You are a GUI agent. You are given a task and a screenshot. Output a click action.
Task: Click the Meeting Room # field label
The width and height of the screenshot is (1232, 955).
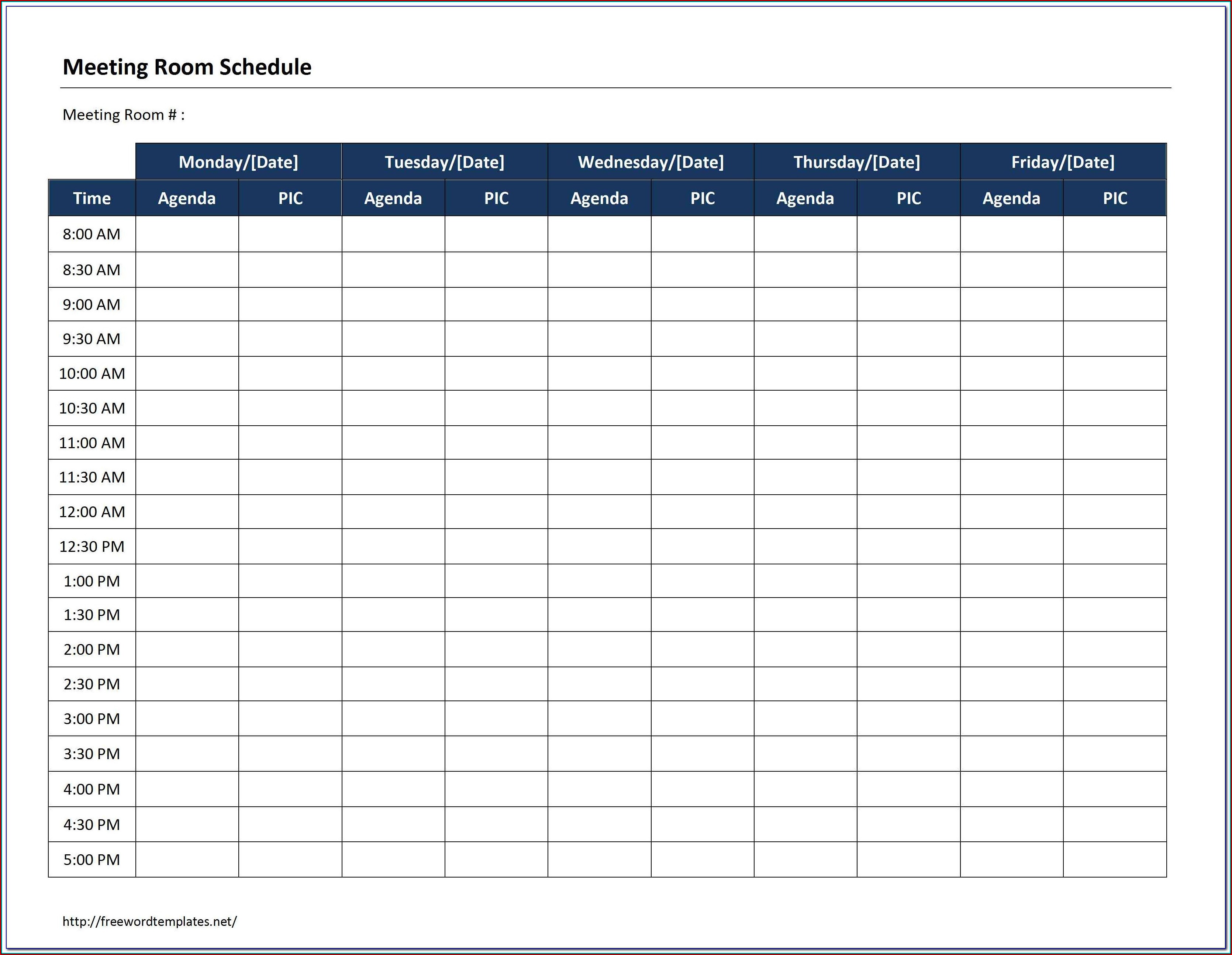tap(123, 115)
